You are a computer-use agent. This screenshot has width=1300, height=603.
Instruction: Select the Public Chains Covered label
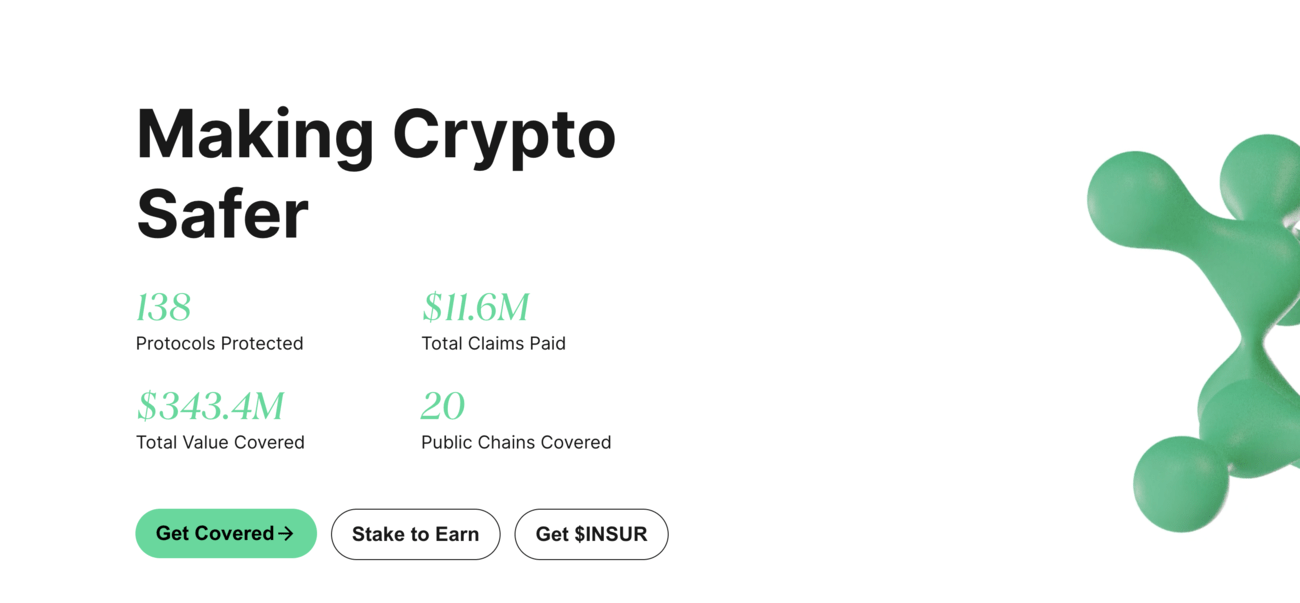tap(516, 442)
